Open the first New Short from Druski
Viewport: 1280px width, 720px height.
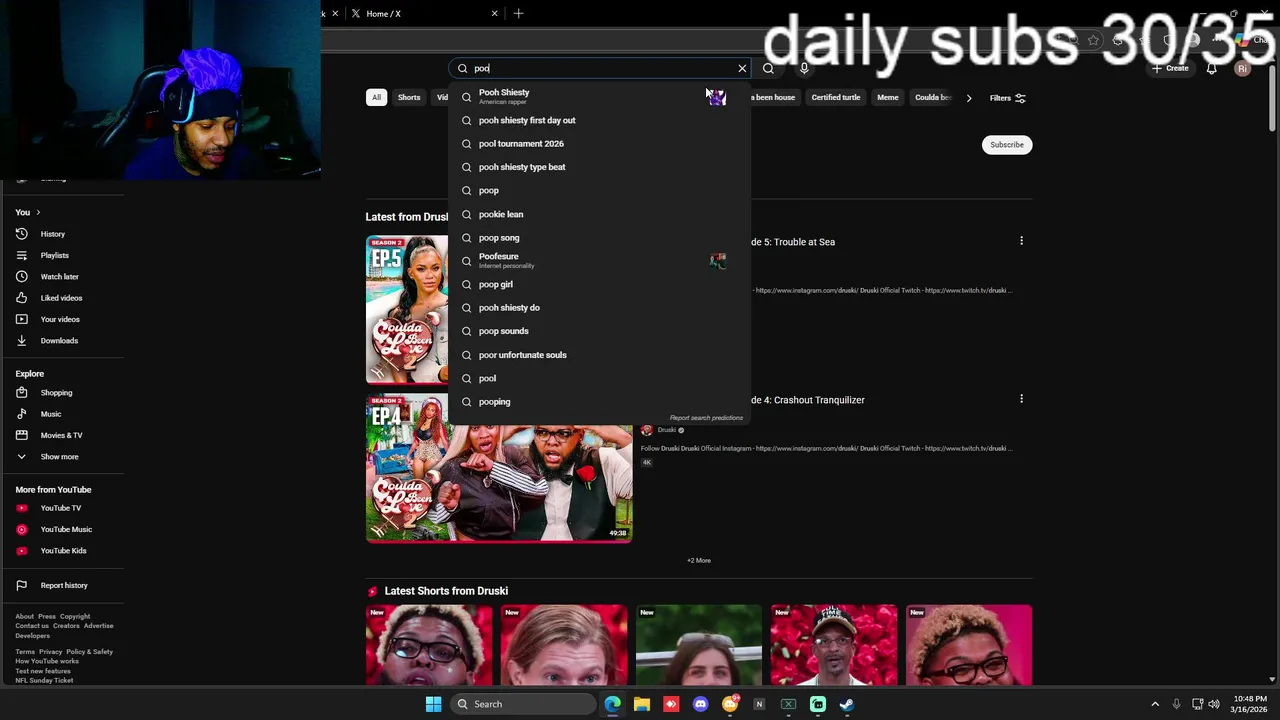pyautogui.click(x=429, y=645)
